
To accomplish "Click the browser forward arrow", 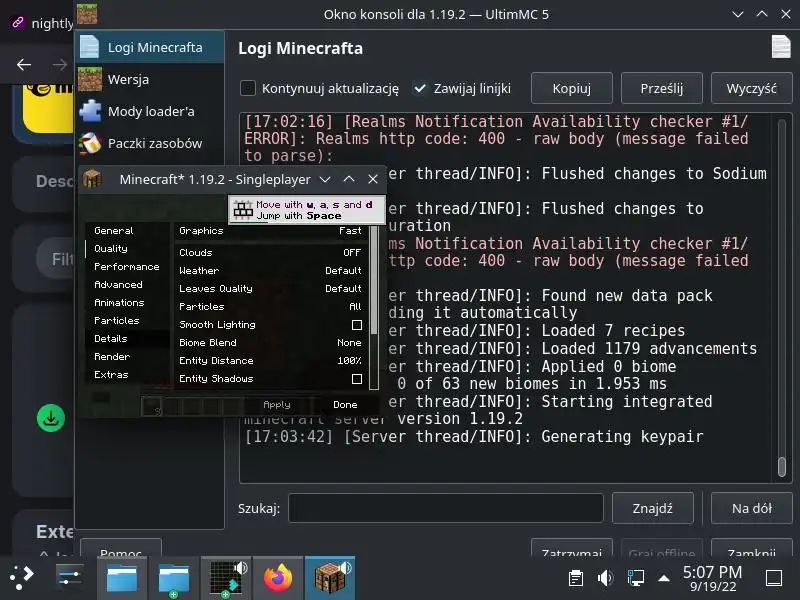I will [x=60, y=65].
